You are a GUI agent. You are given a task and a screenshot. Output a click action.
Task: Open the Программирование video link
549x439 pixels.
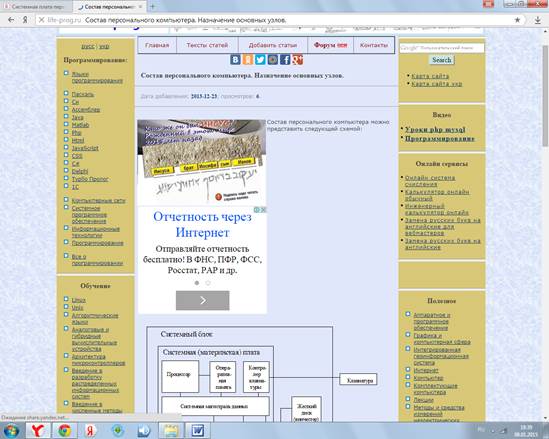click(439, 139)
